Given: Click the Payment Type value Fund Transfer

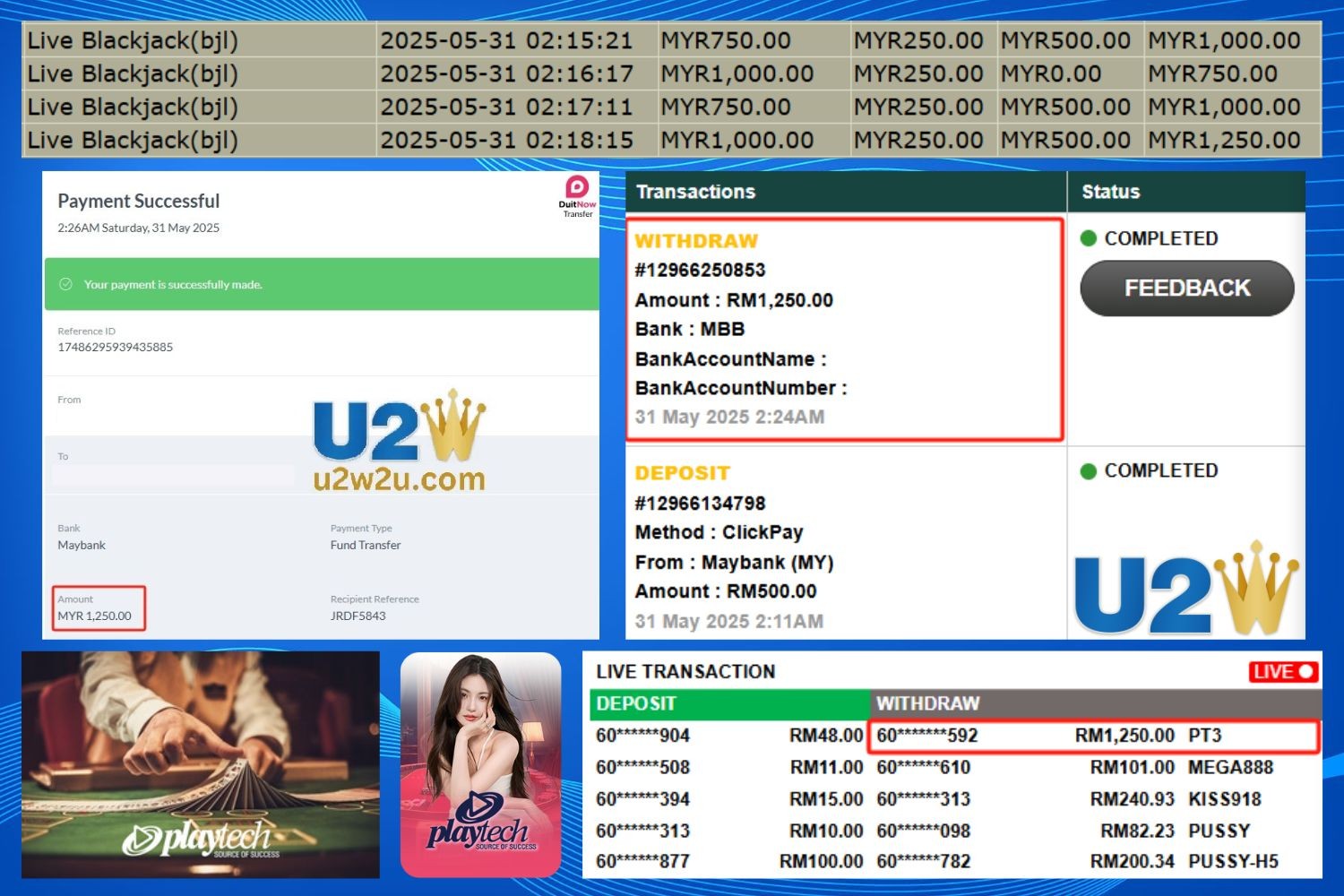Looking at the screenshot, I should [x=366, y=545].
